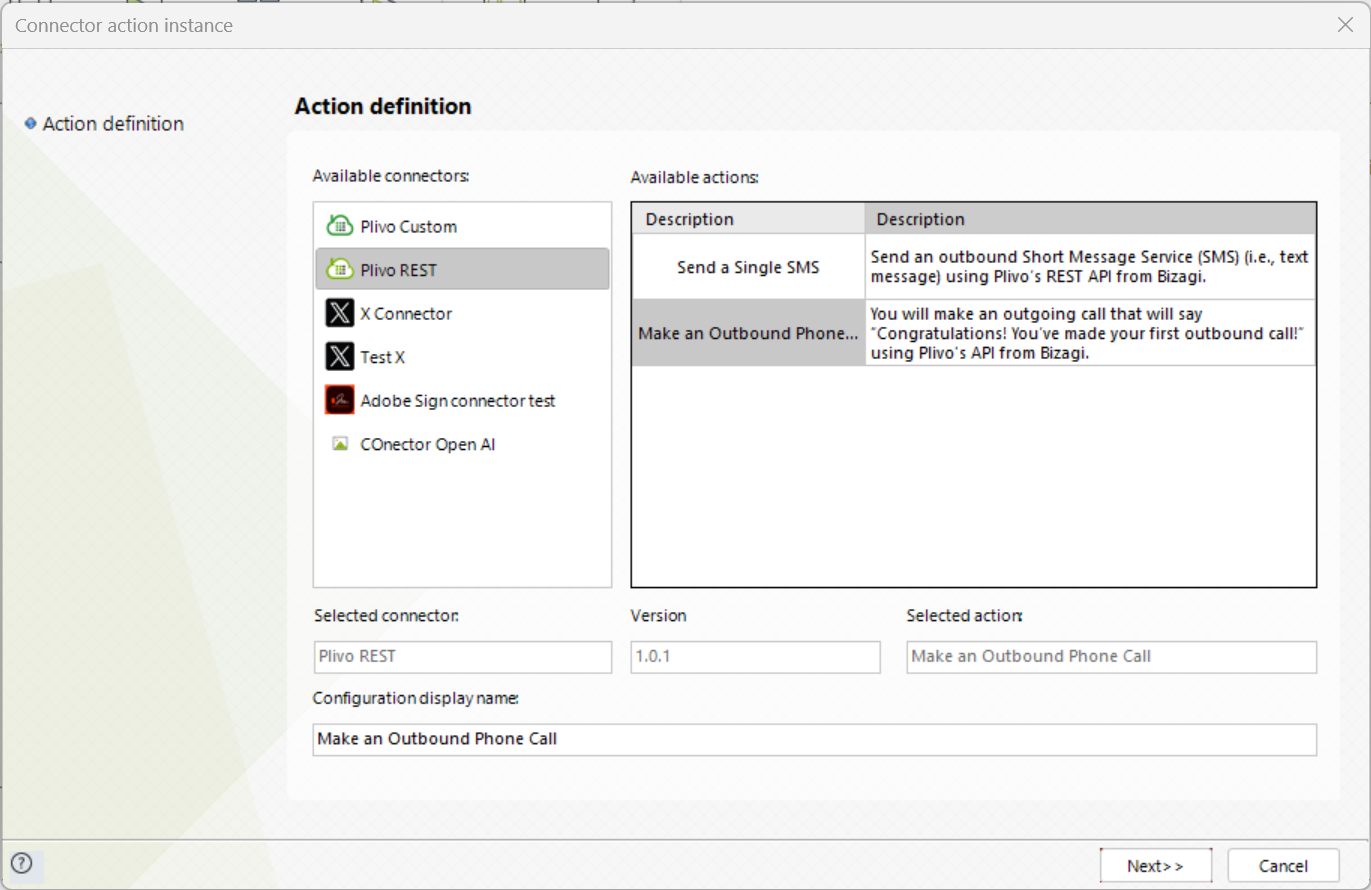Go to the Action definition step
Viewport: 1371px width, 890px height.
113,124
